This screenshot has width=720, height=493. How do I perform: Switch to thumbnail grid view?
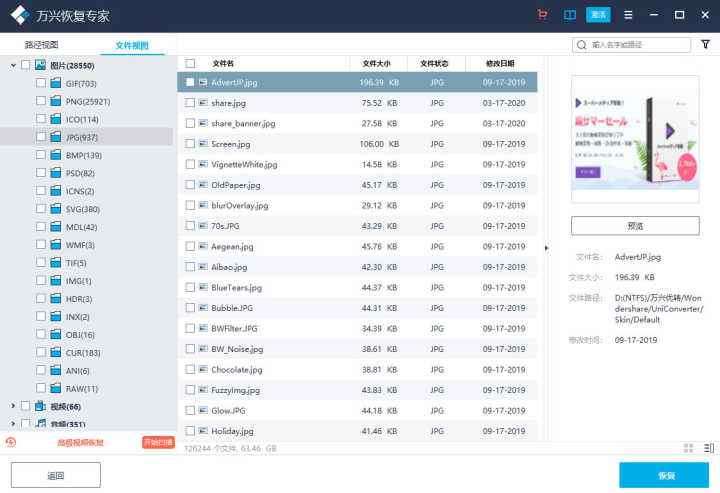tap(688, 448)
